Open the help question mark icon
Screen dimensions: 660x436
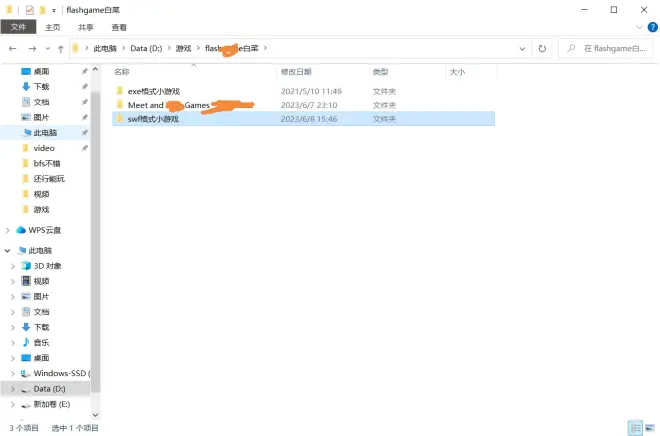tap(649, 28)
